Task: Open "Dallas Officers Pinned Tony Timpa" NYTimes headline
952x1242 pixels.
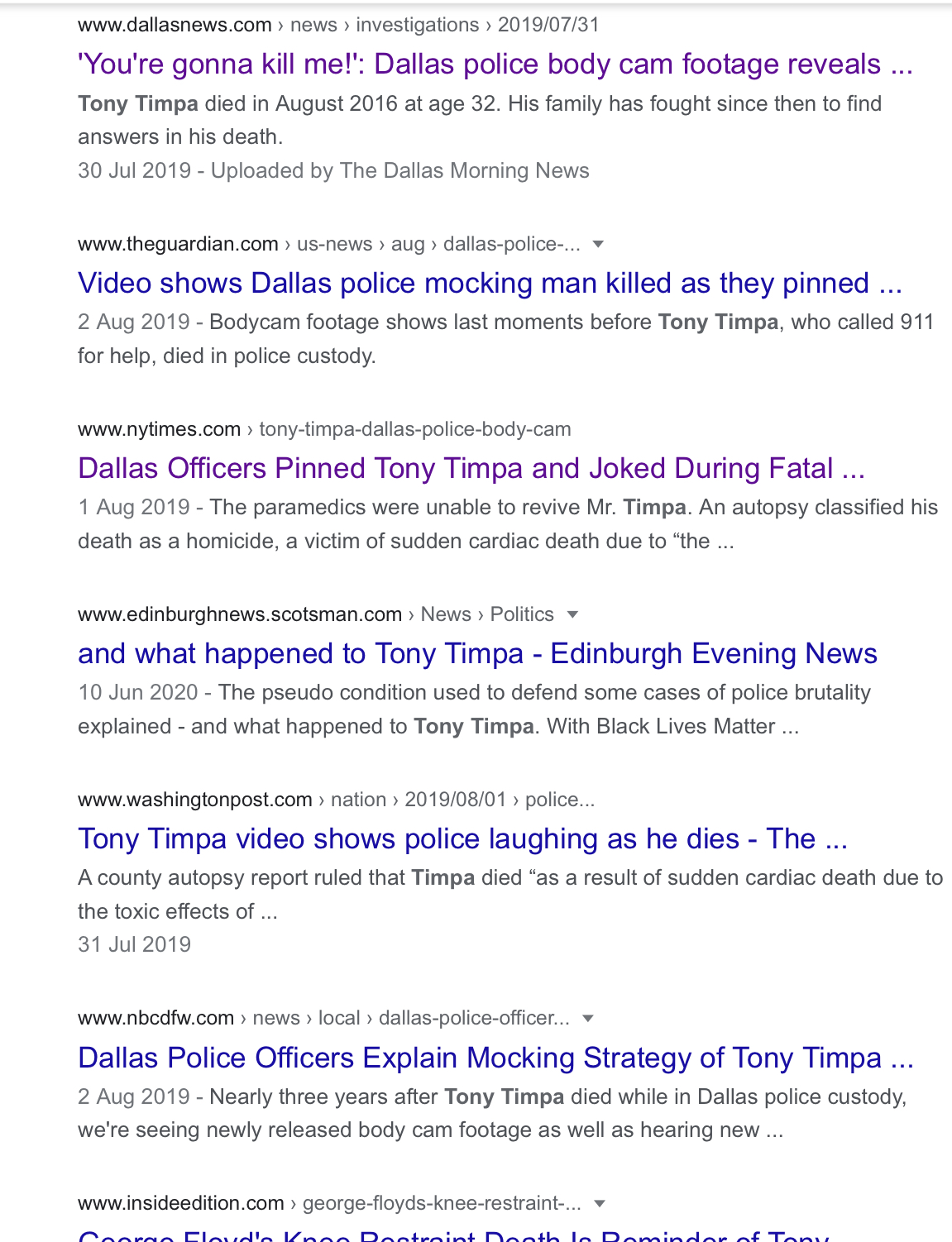Action: (x=471, y=469)
